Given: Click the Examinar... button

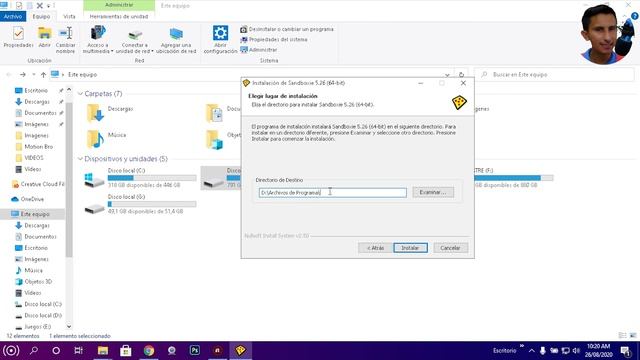Looking at the screenshot, I should pyautogui.click(x=433, y=192).
